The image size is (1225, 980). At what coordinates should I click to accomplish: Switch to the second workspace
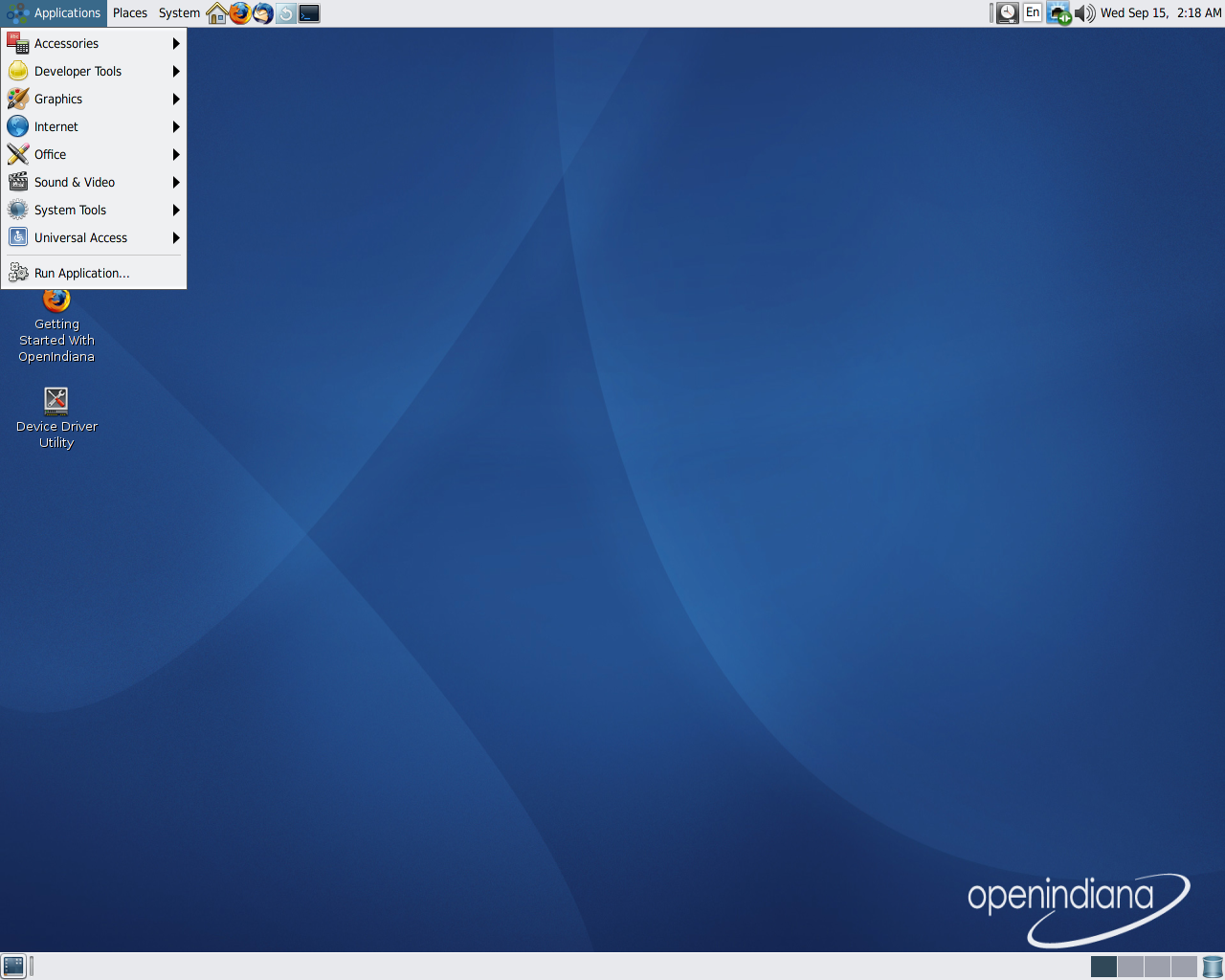(x=1130, y=967)
